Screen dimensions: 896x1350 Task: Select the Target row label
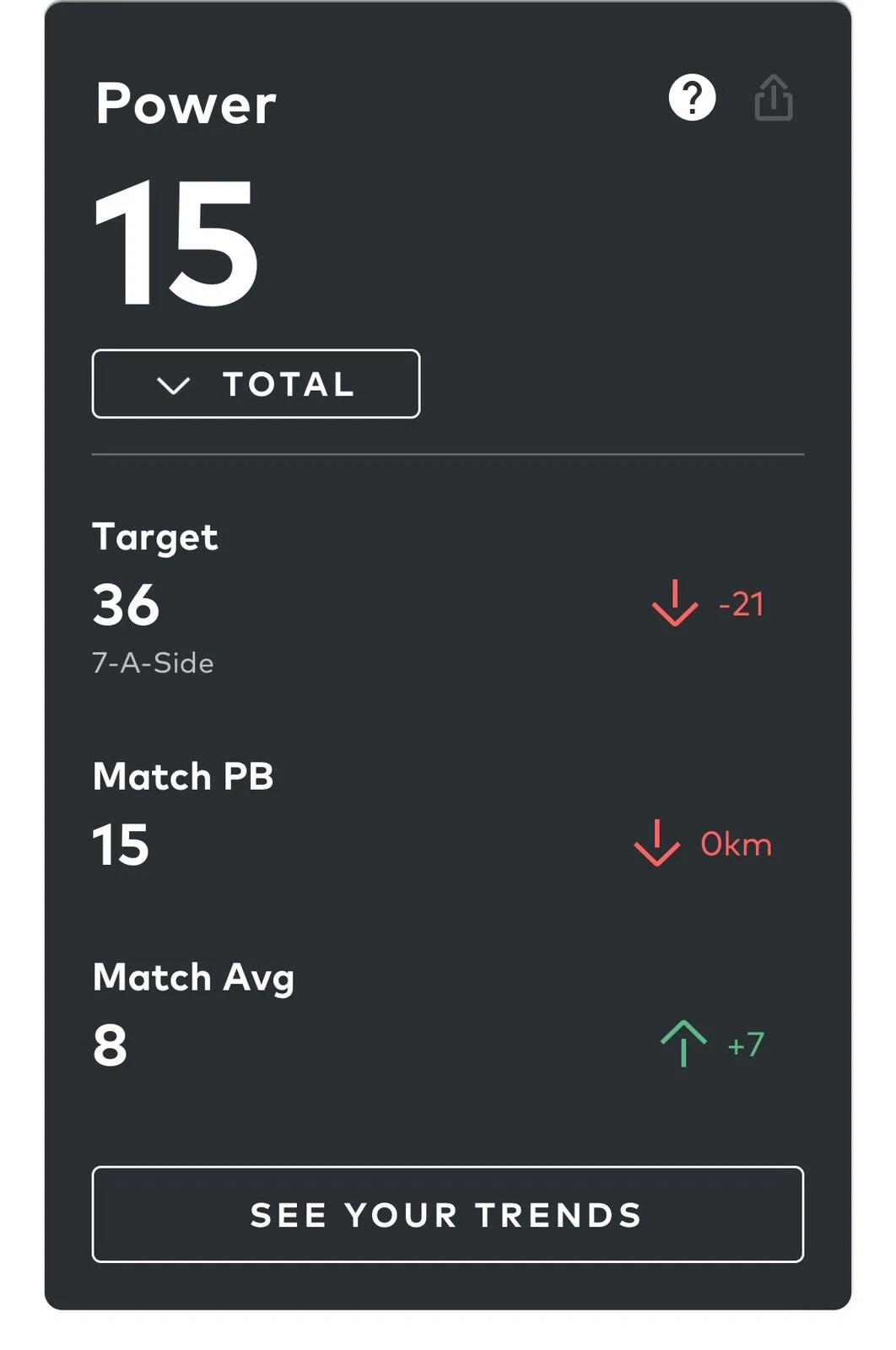(155, 537)
